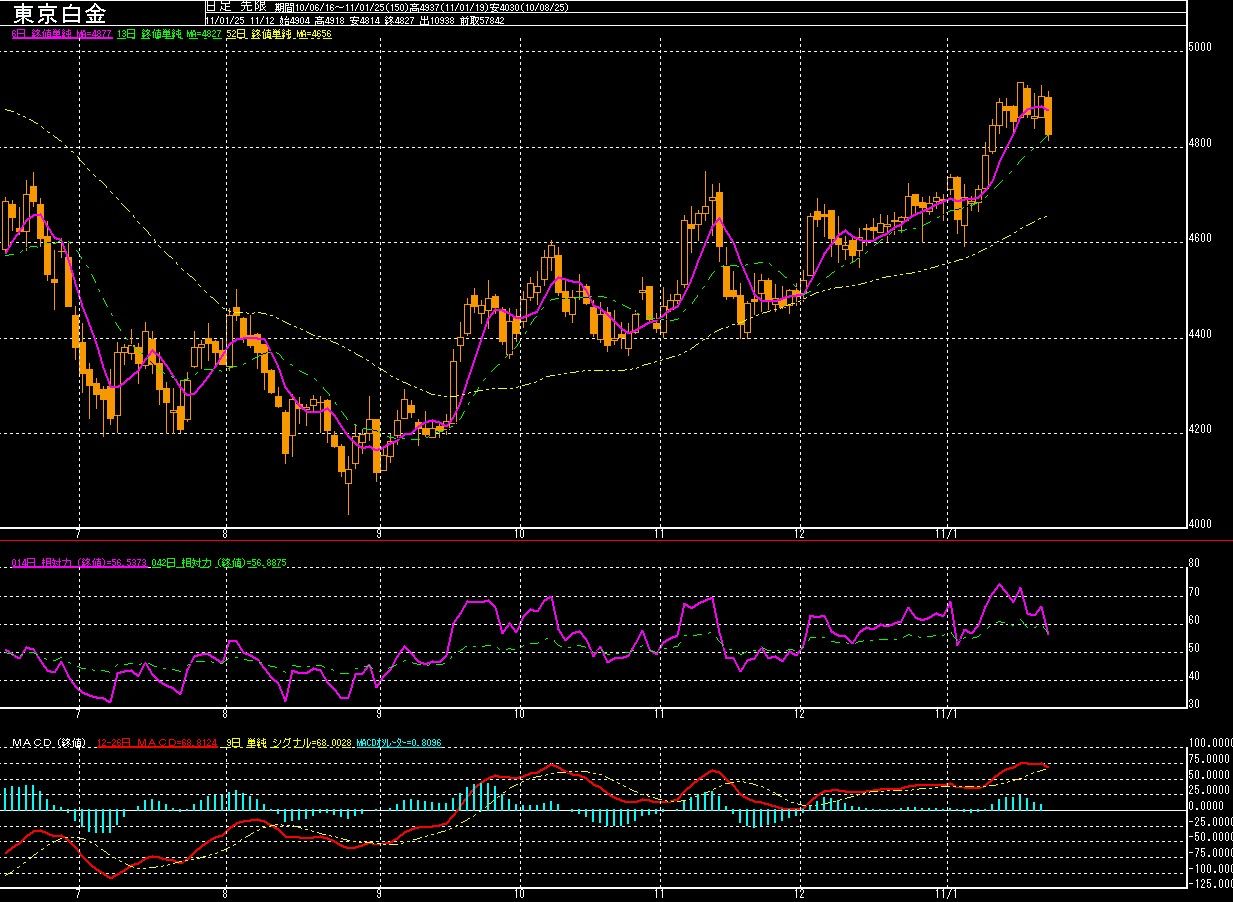This screenshot has width=1233, height=902.
Task: Click the MACD (終値) panel title
Action: (x=50, y=743)
